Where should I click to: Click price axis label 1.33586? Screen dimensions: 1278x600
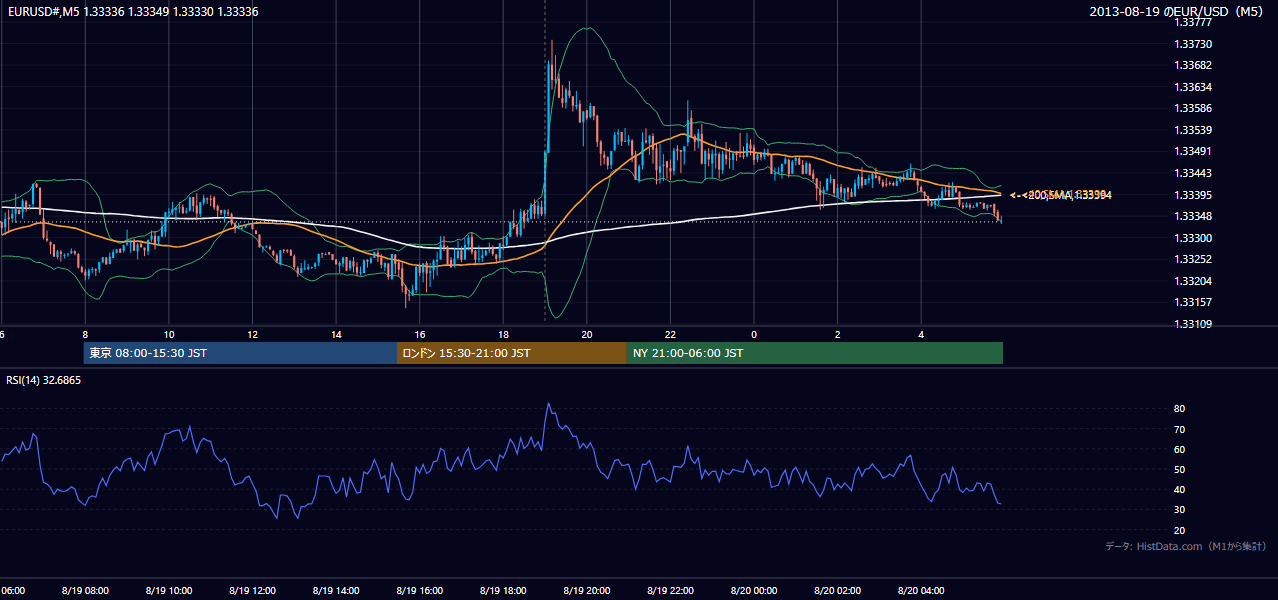click(x=1192, y=108)
